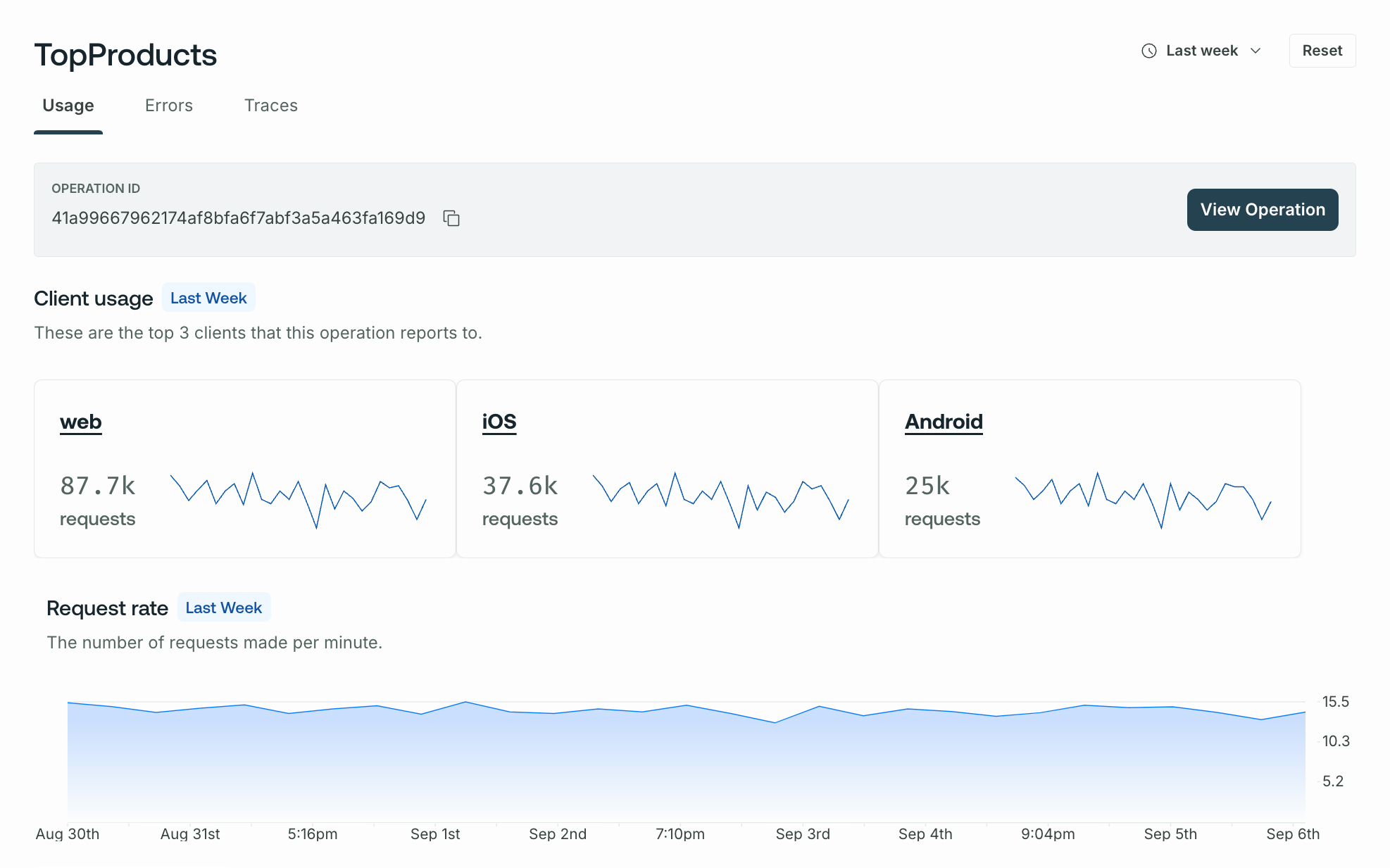
Task: Click the Reset button
Action: click(1322, 50)
